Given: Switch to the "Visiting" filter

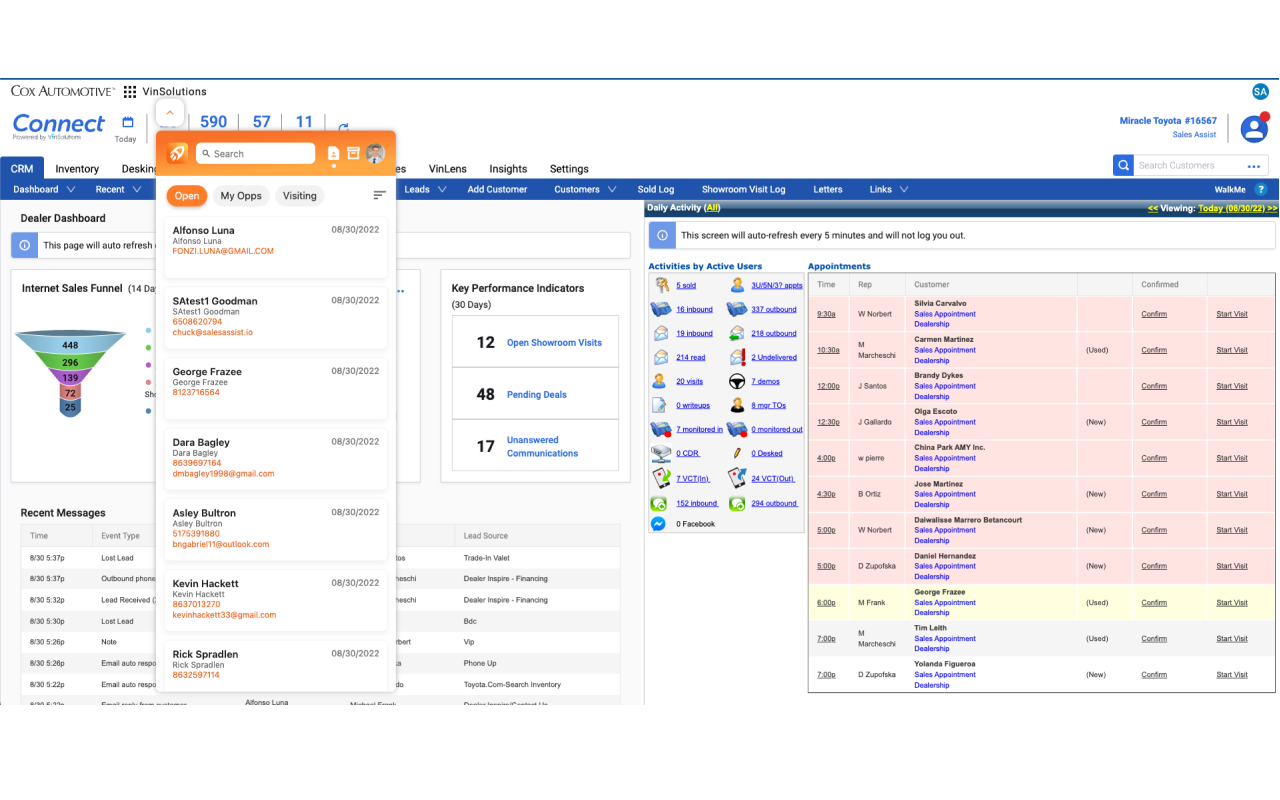Looking at the screenshot, I should [x=300, y=196].
